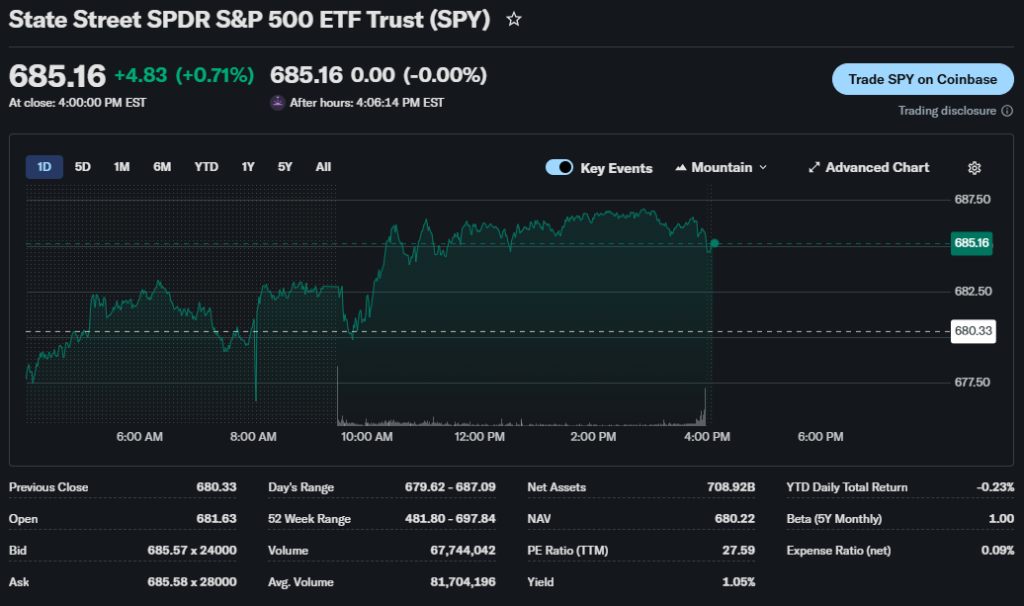Screen dimensions: 1024x606
Task: Switch chart to YTD range
Action: [x=206, y=167]
